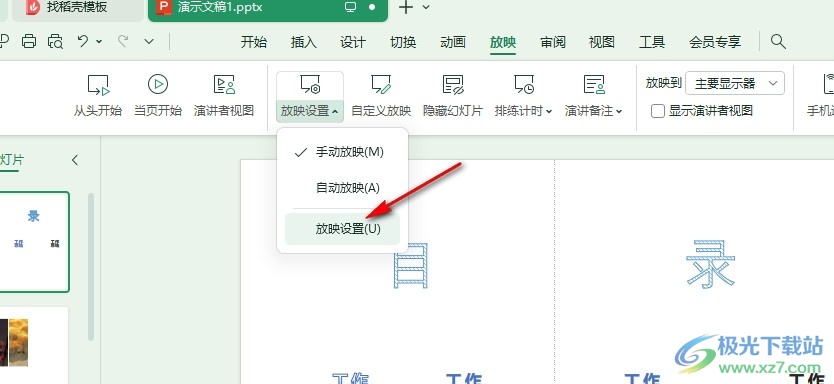The image size is (834, 384).
Task: Click the new tab plus icon
Action: pos(406,7)
